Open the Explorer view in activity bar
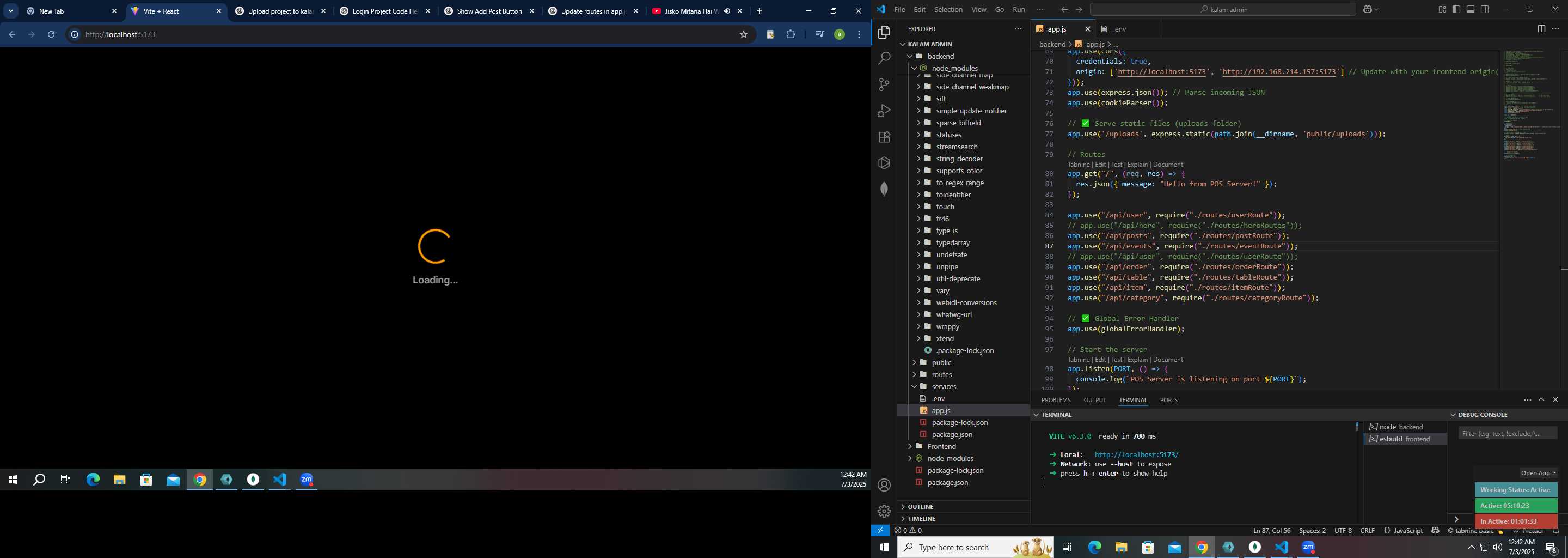The height and width of the screenshot is (558, 1568). 884,32
